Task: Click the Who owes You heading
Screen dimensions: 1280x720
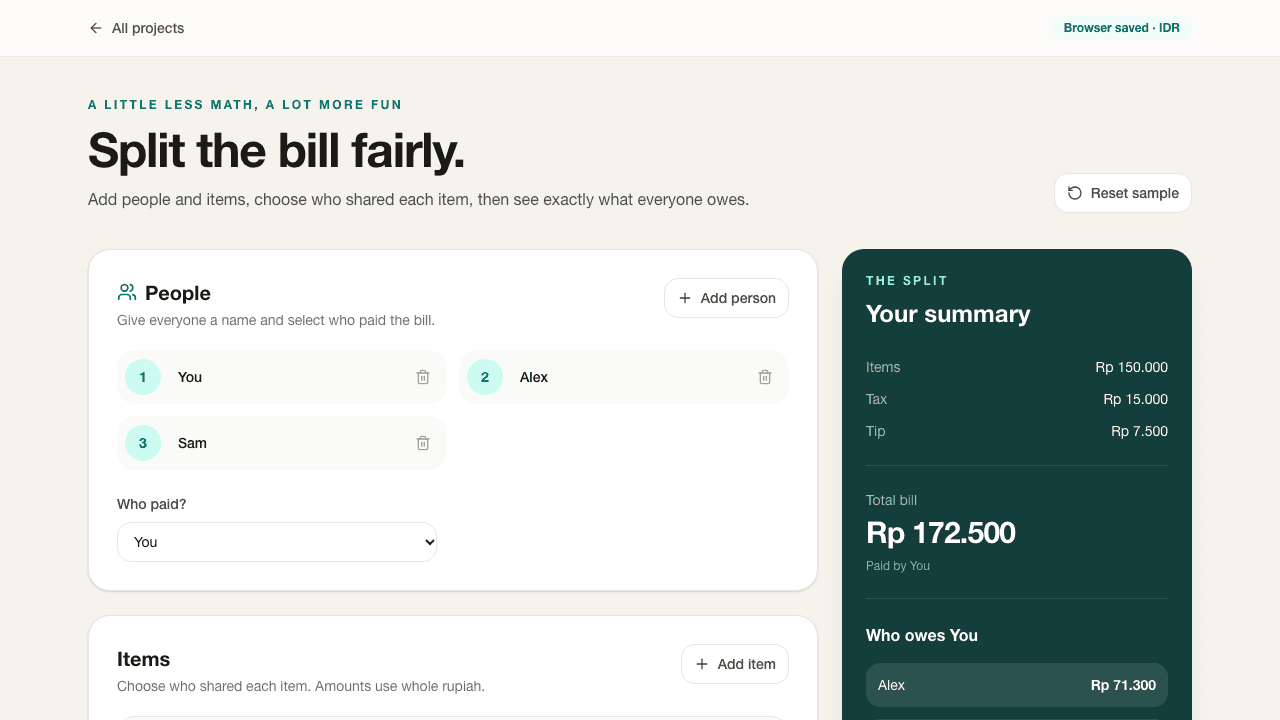Action: [922, 635]
